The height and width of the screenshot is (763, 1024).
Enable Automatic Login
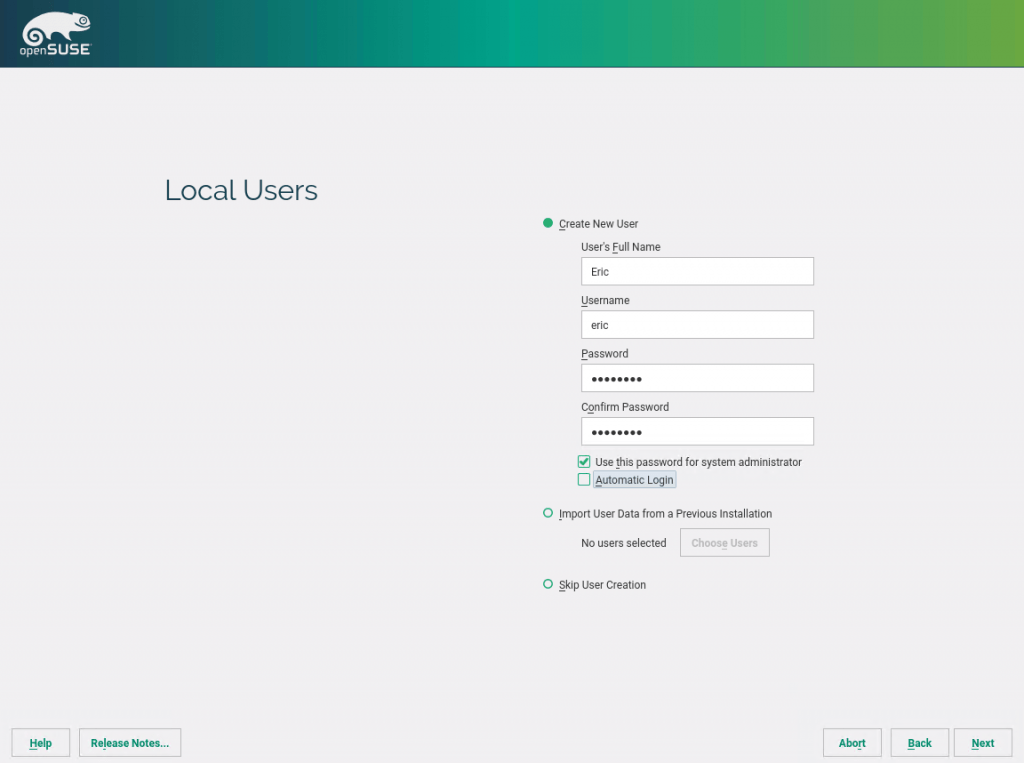[x=584, y=479]
